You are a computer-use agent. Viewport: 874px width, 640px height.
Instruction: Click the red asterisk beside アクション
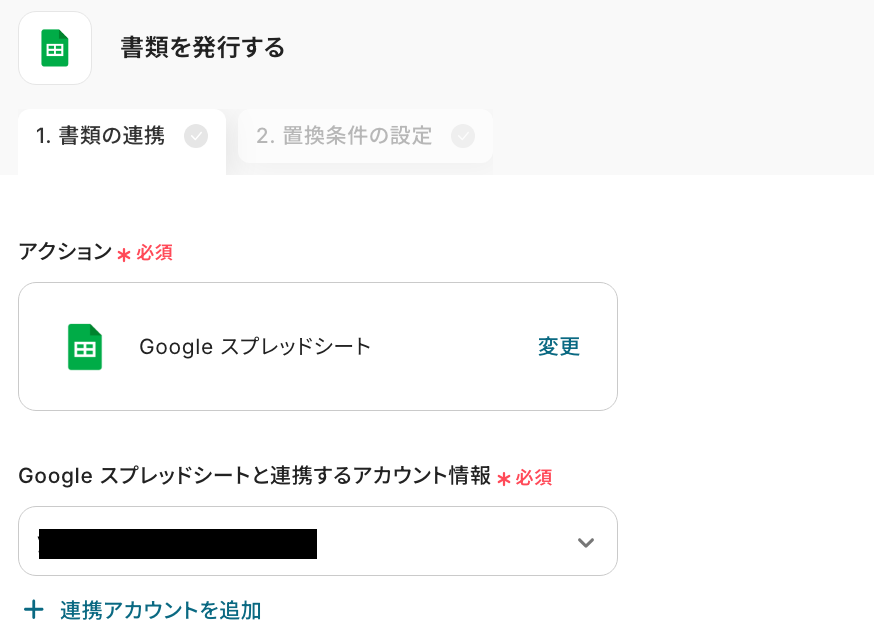point(124,254)
